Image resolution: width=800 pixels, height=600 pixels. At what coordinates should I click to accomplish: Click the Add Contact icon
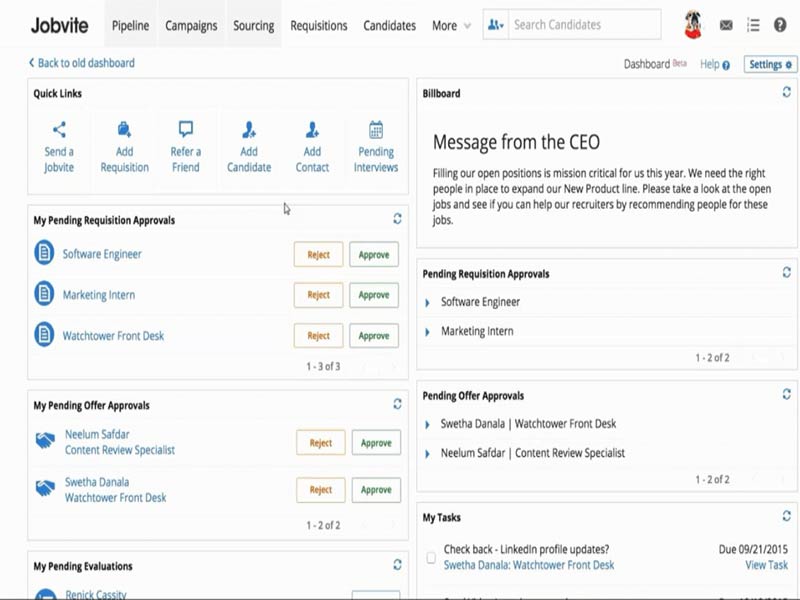click(312, 129)
